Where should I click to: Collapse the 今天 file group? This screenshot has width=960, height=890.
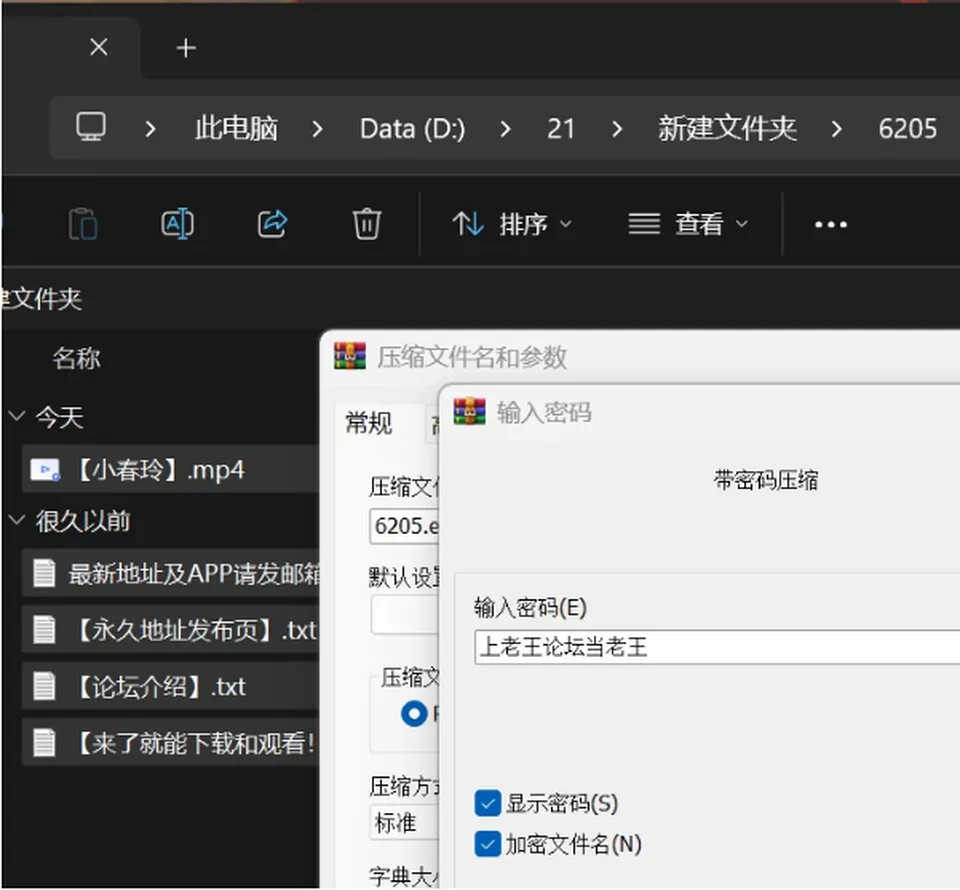point(17,416)
